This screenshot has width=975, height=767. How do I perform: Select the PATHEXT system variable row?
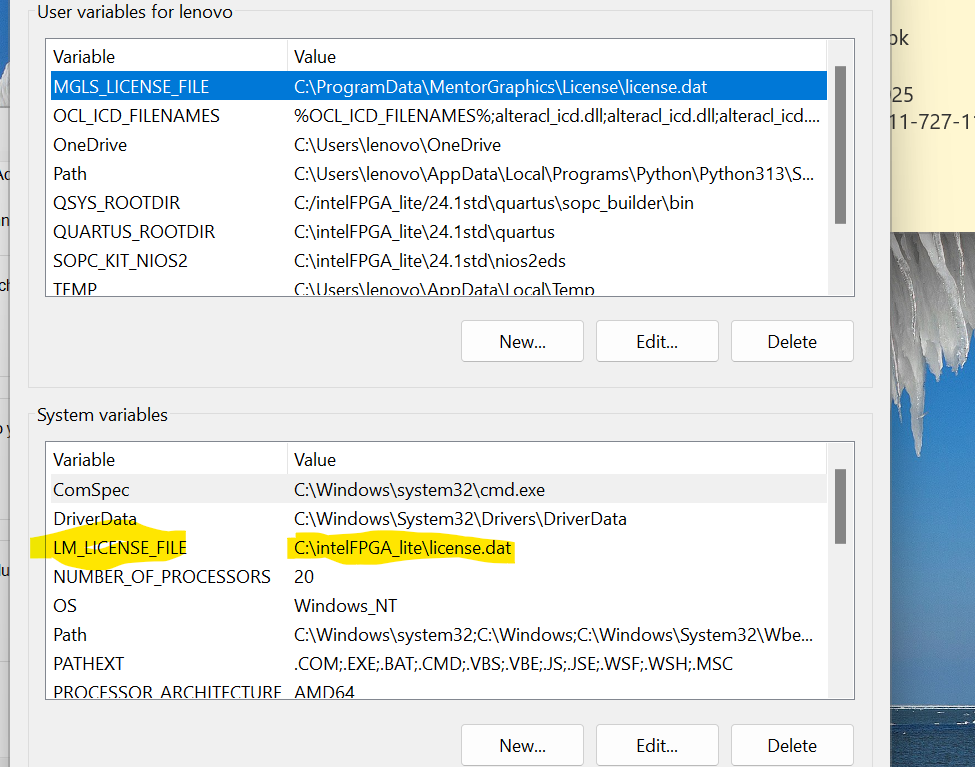click(x=88, y=663)
